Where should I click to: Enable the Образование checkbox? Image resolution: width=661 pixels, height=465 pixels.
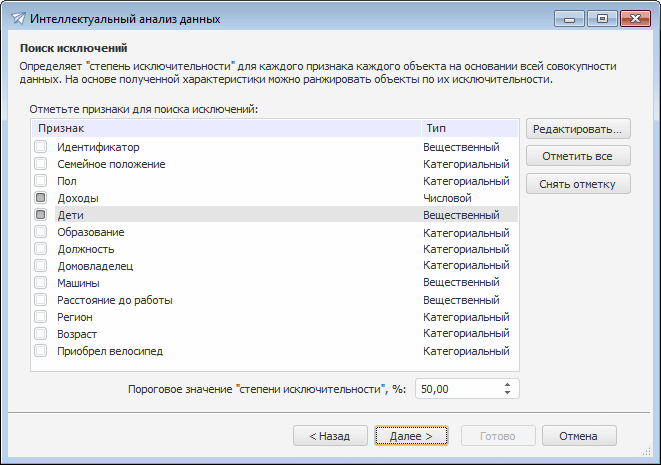pos(41,232)
